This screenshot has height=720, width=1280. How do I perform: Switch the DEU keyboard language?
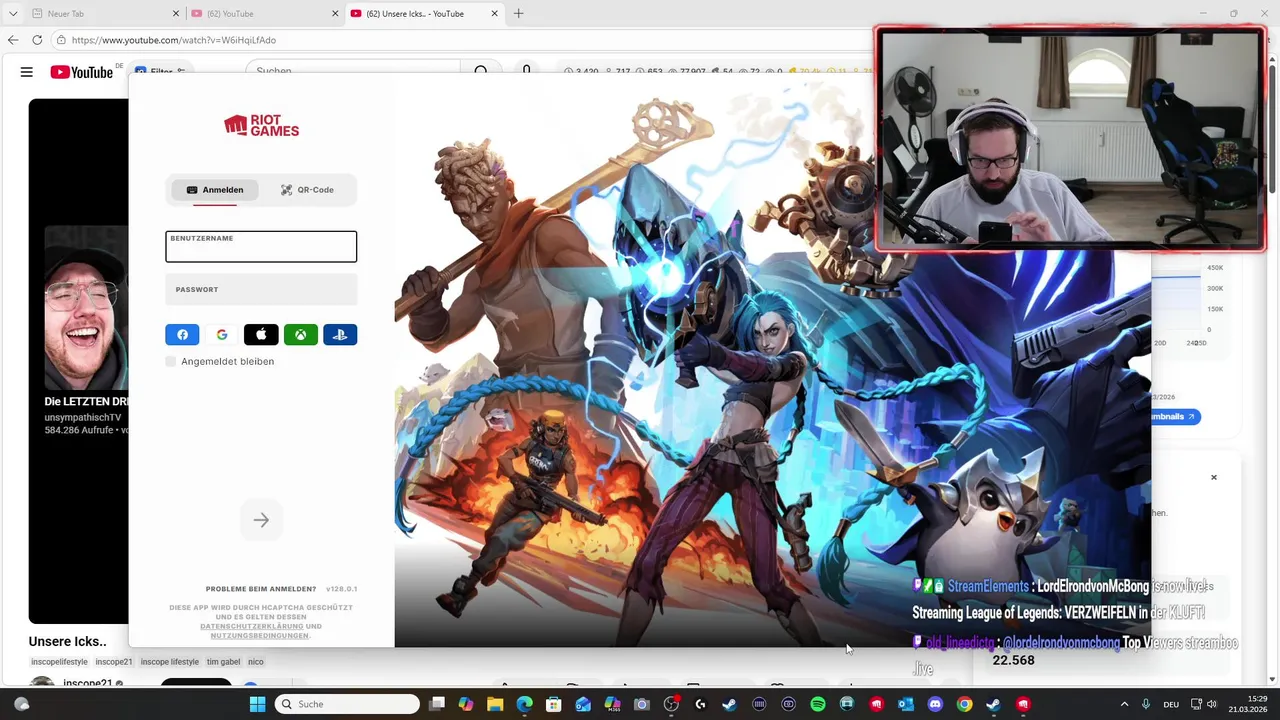(x=1170, y=704)
